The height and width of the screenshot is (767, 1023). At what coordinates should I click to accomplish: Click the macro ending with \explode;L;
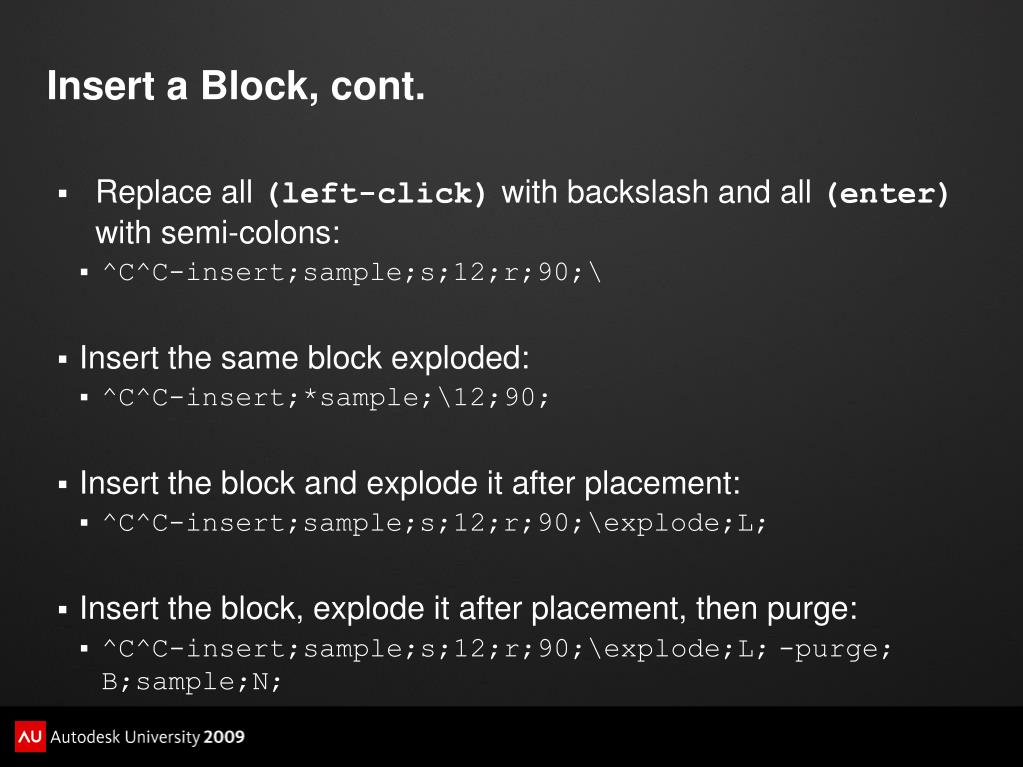point(435,522)
